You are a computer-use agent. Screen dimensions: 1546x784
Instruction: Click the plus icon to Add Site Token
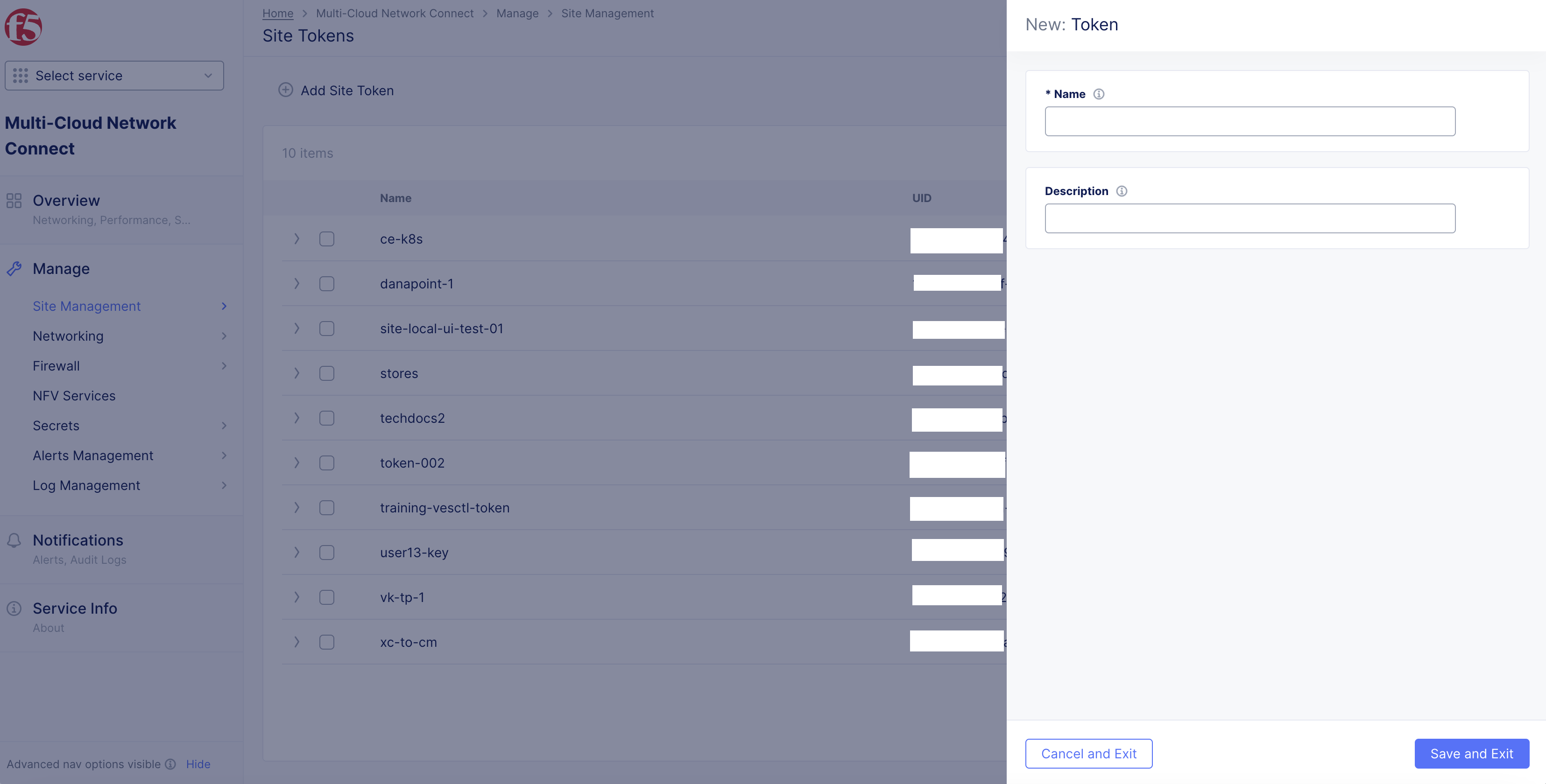tap(286, 90)
